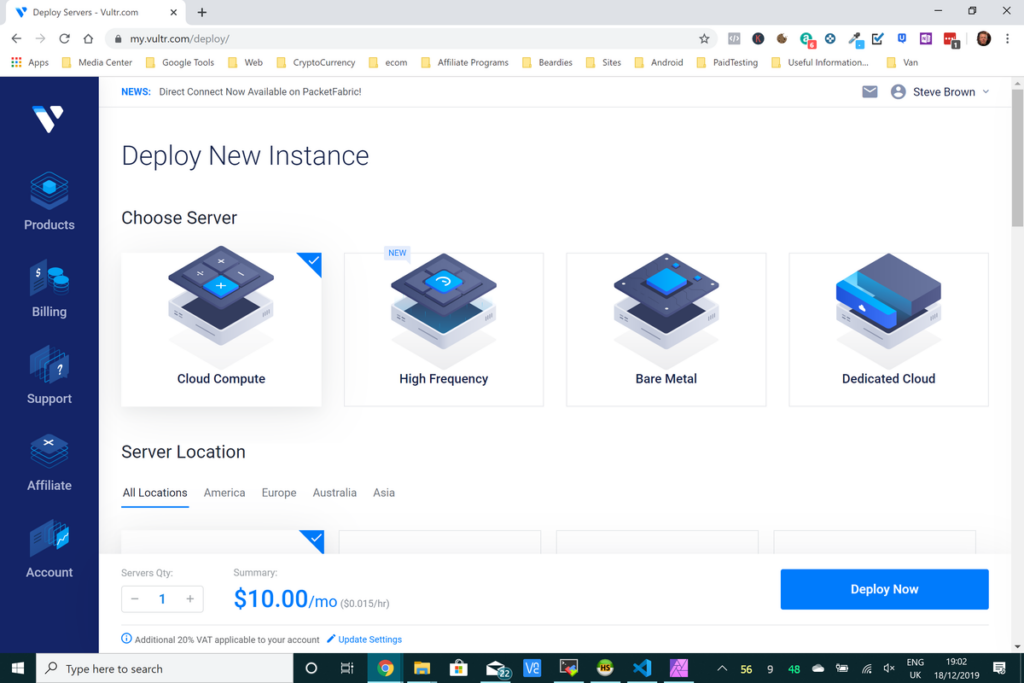Open the Account section in sidebar
1024x683 pixels.
point(49,549)
